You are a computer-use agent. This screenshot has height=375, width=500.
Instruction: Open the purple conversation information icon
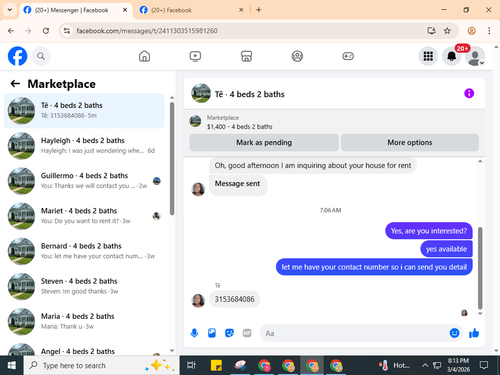click(x=469, y=93)
